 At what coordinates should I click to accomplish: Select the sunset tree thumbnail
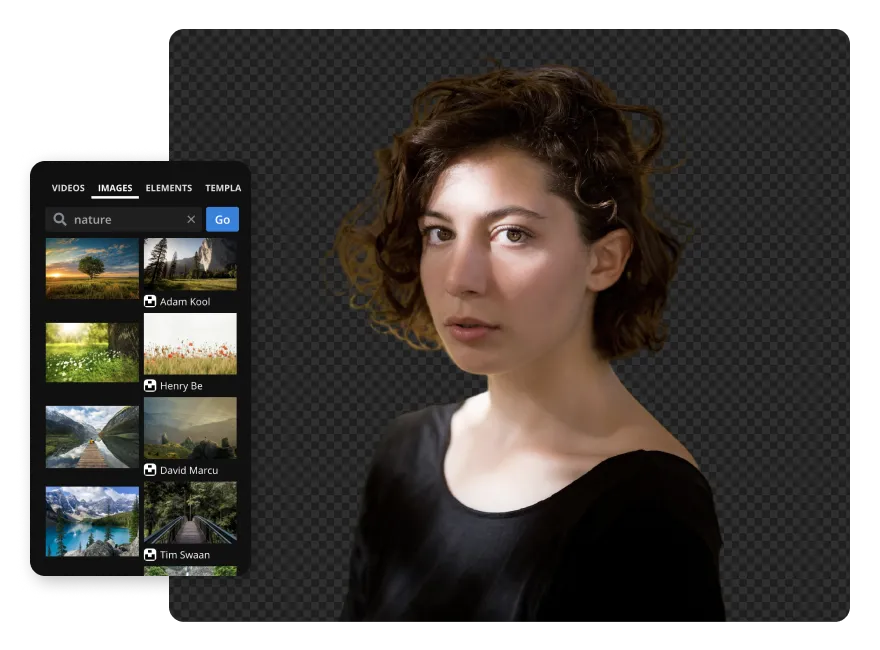[x=91, y=267]
